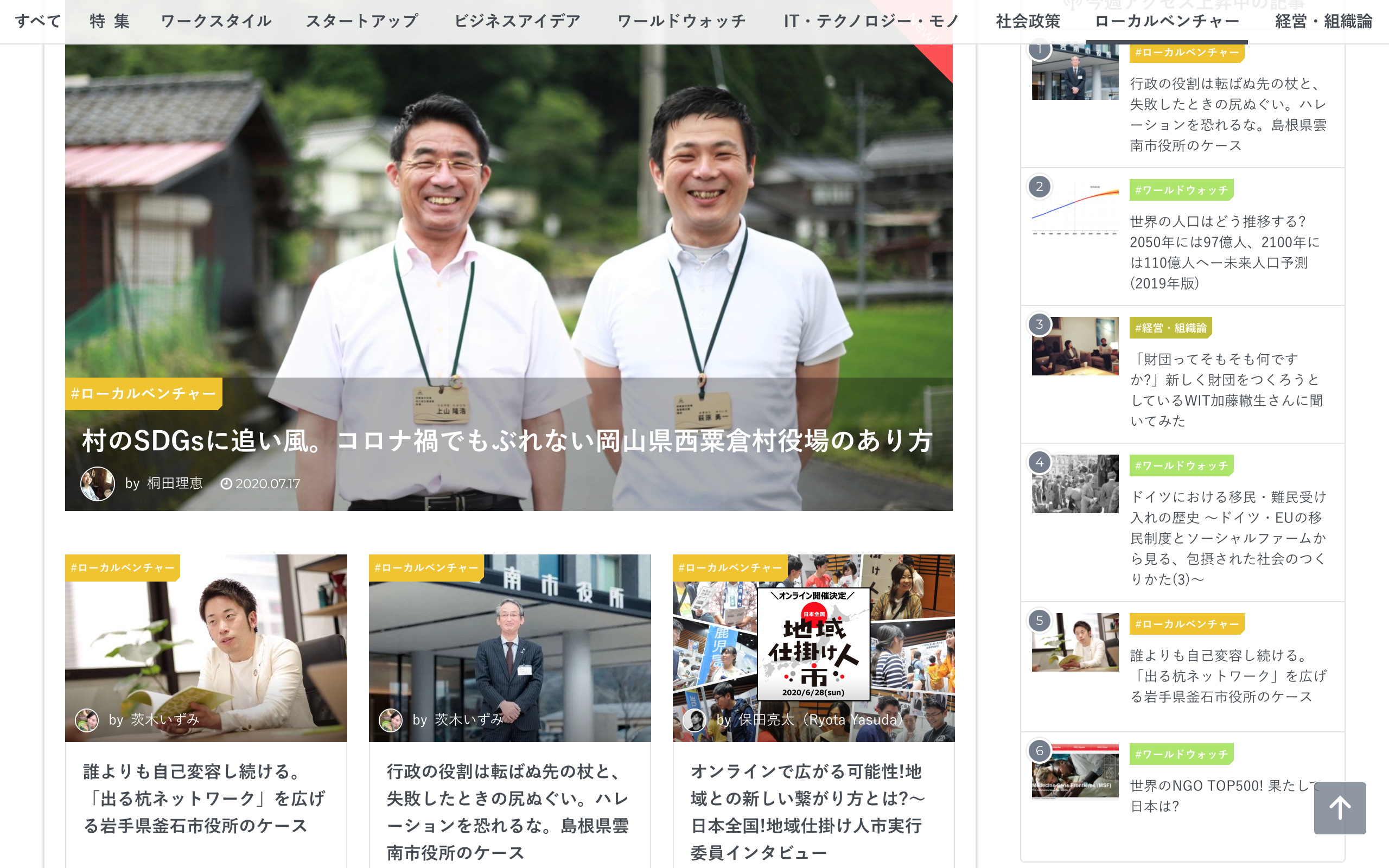Open hero article 村のSDGsに追い風 headline
Screen dimensions: 1389x868
pos(507,441)
